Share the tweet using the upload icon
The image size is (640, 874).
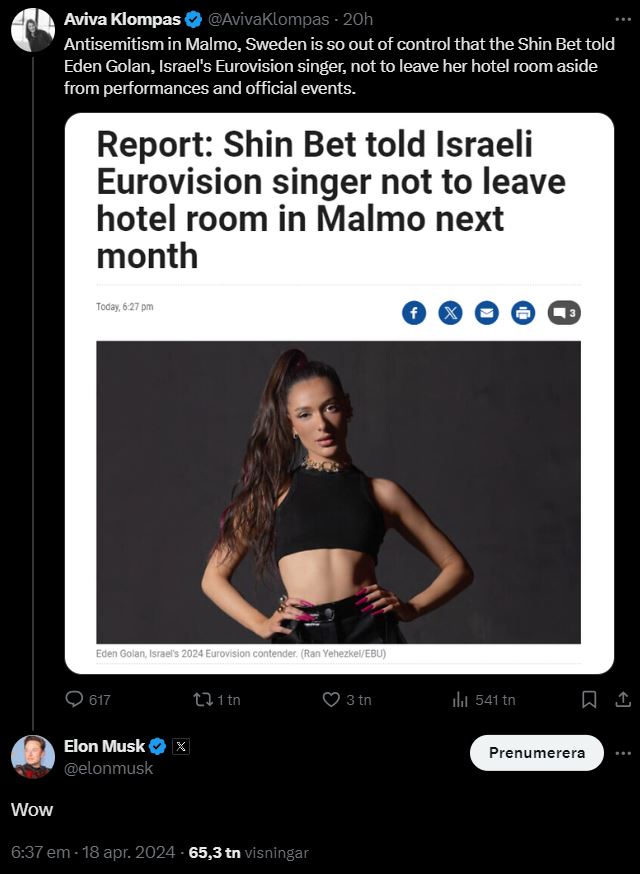pos(623,700)
